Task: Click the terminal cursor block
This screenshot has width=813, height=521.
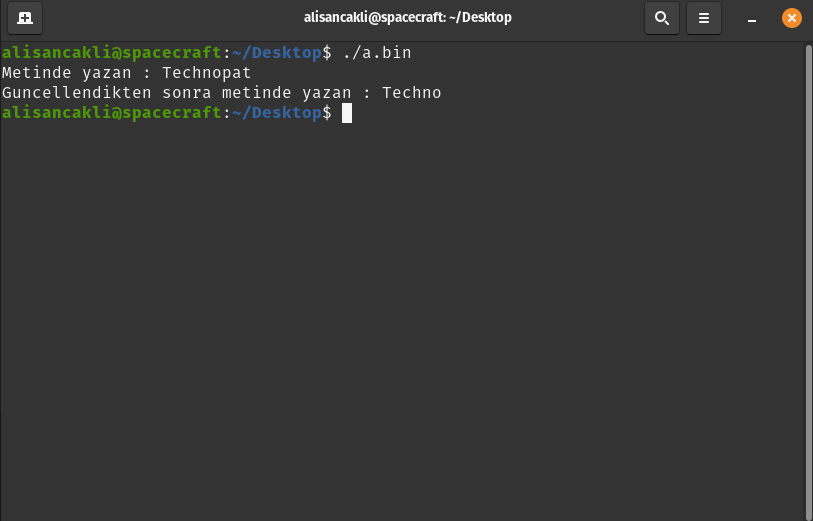Action: tap(347, 113)
